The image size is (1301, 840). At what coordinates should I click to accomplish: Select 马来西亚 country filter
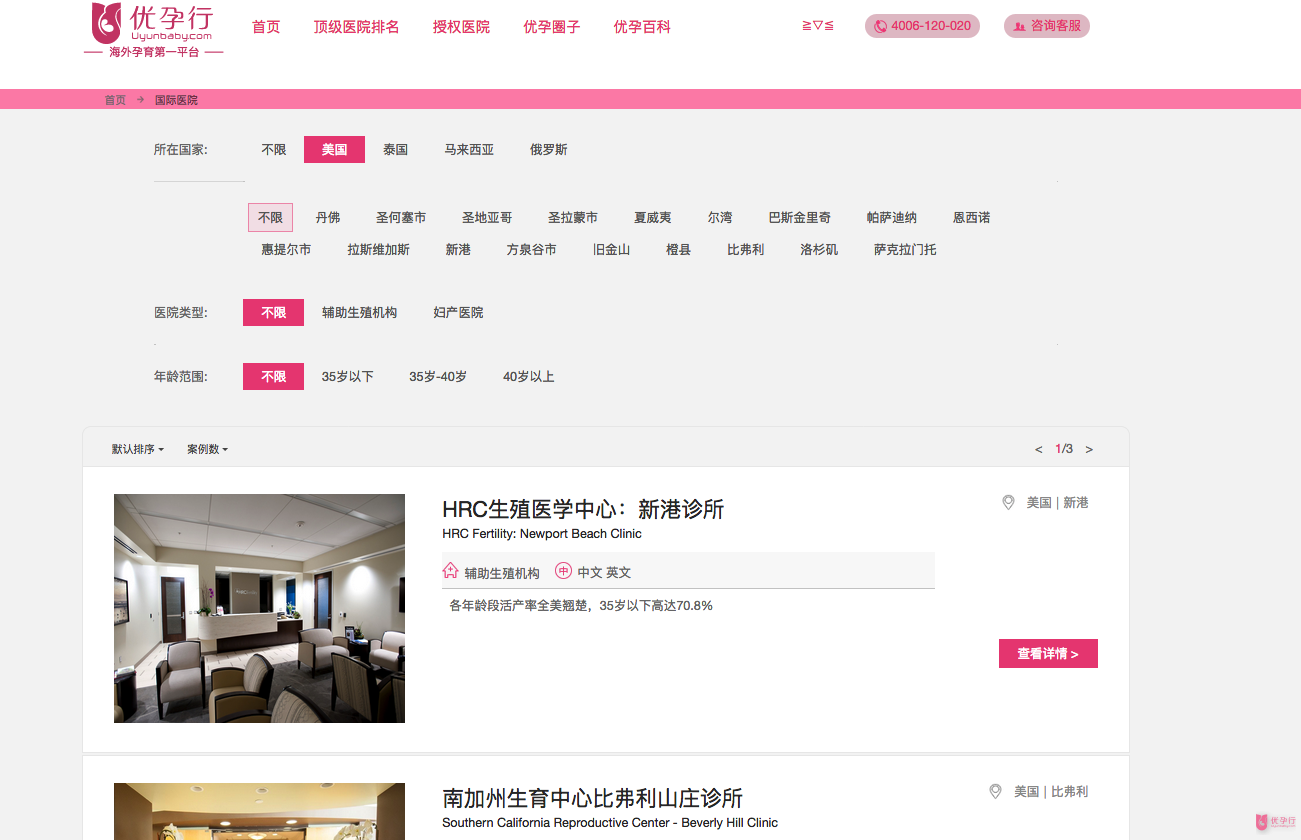click(469, 150)
